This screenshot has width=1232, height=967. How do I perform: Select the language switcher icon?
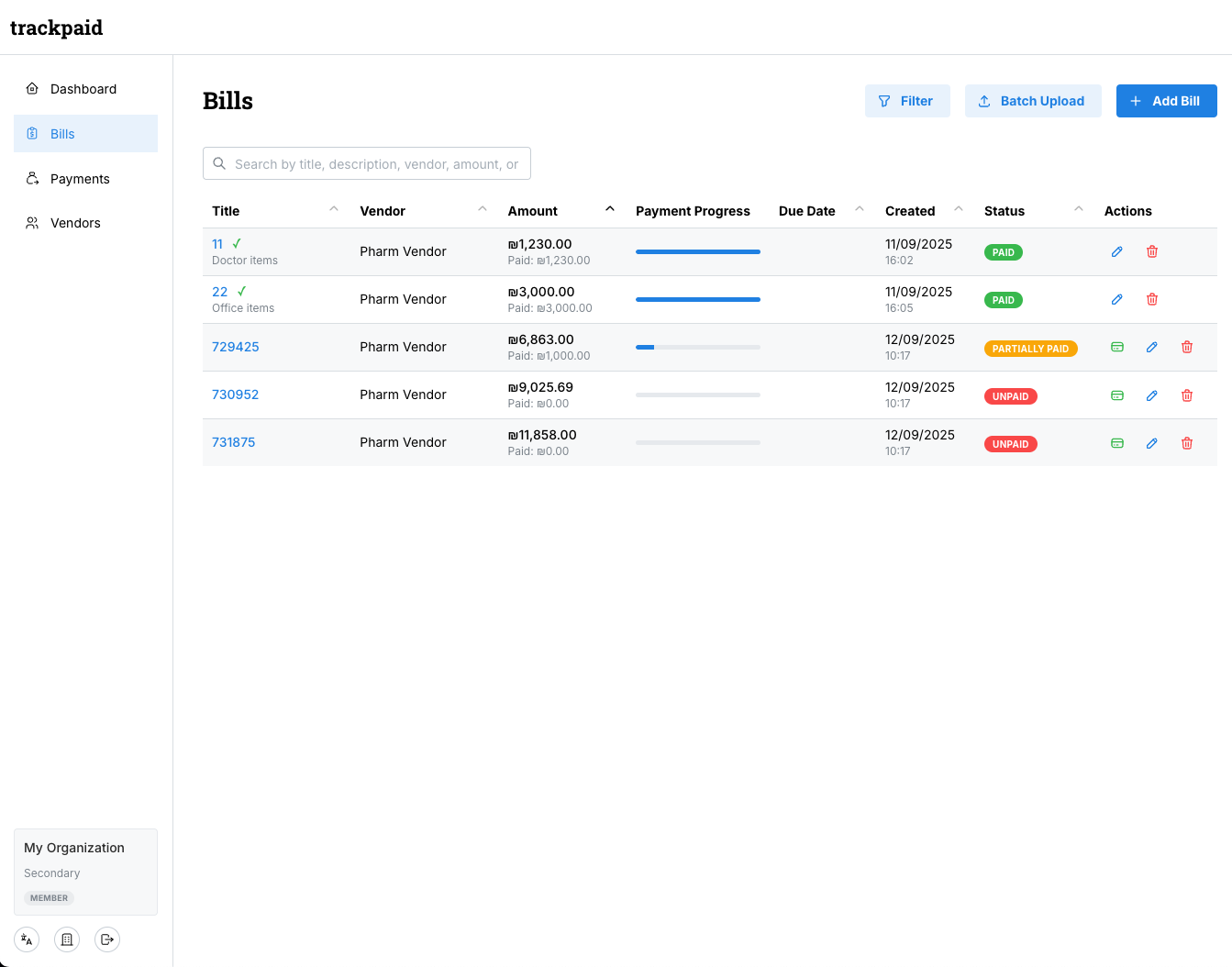pyautogui.click(x=26, y=939)
